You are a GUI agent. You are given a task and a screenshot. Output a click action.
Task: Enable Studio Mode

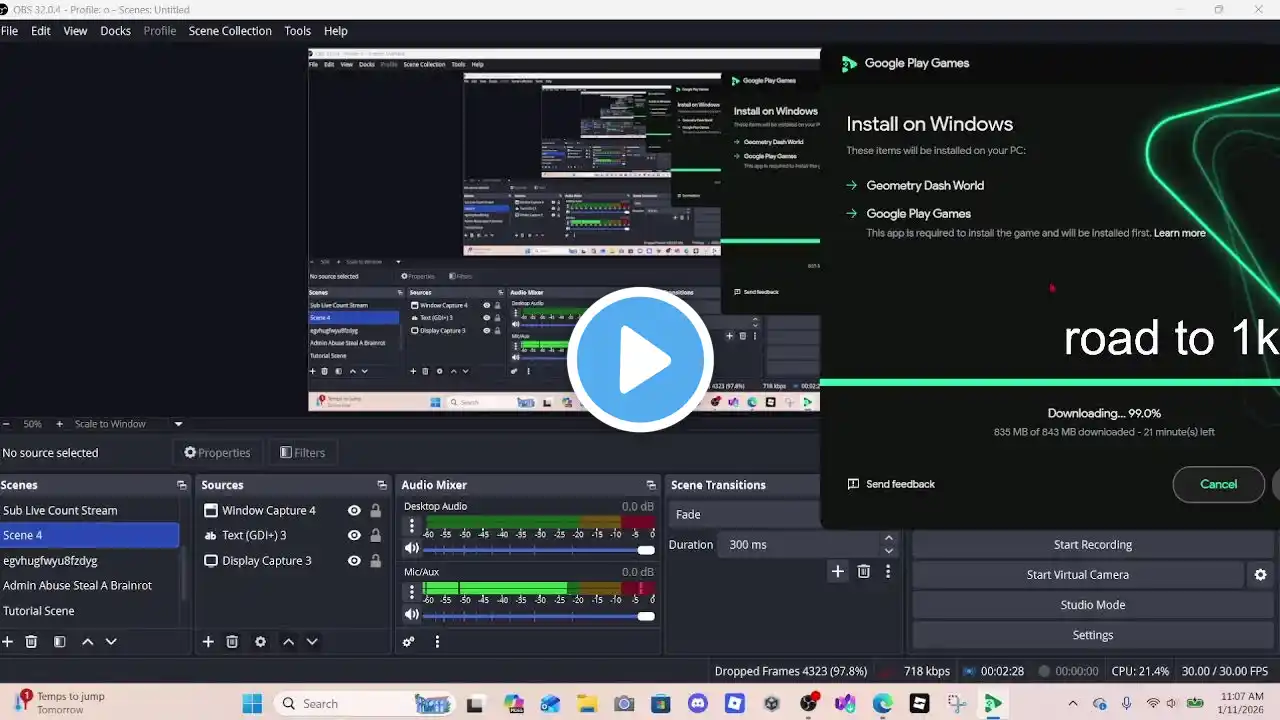click(1092, 605)
